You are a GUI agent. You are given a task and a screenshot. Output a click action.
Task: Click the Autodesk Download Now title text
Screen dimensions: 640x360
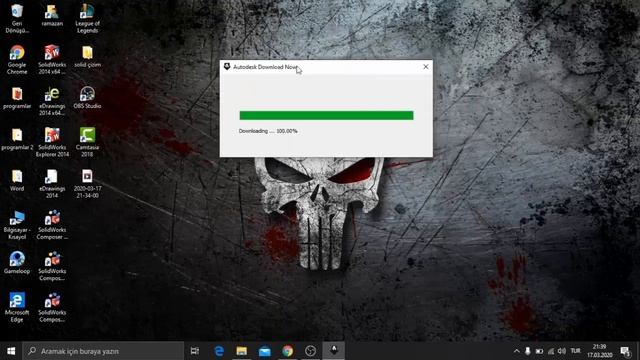[x=265, y=67]
